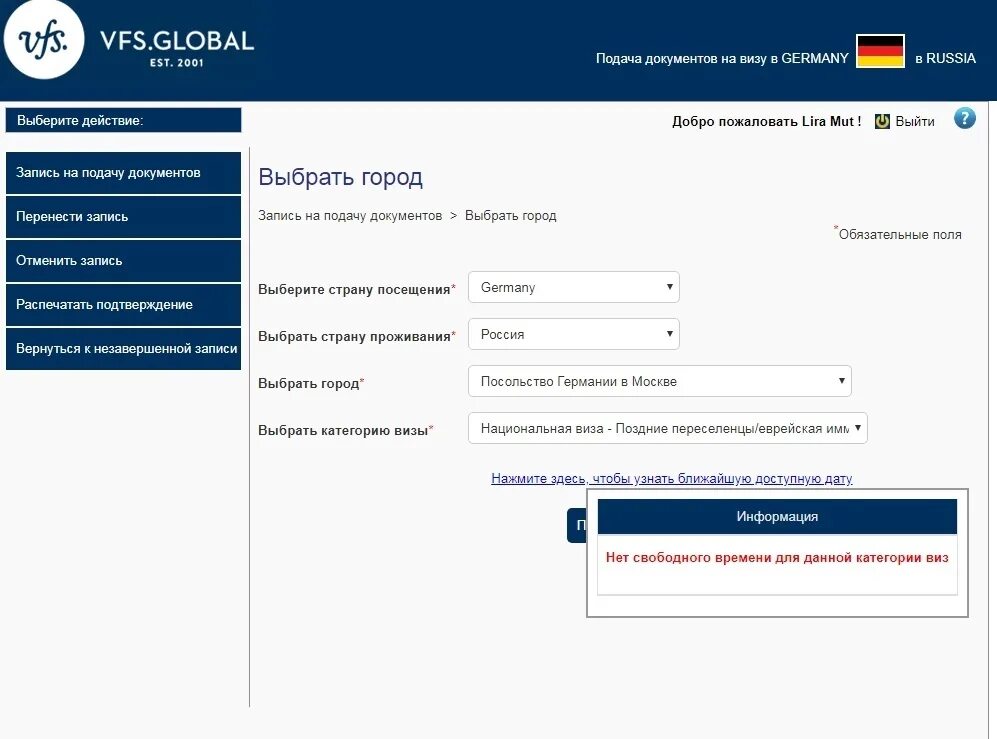
Task: Click the Выбрать город breadcrumb text
Action: pos(511,216)
